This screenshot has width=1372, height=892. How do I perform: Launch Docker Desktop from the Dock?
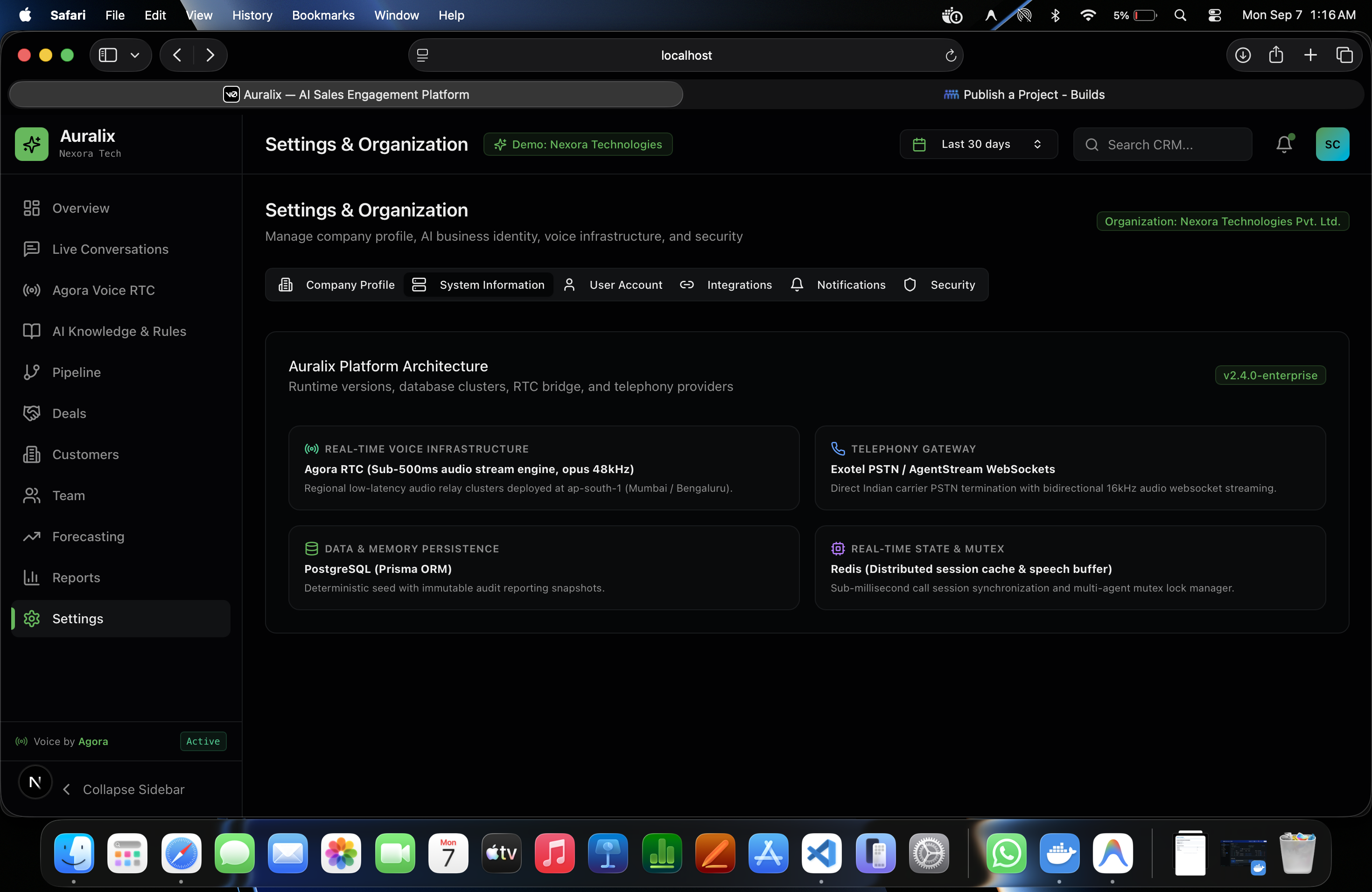coord(1059,853)
